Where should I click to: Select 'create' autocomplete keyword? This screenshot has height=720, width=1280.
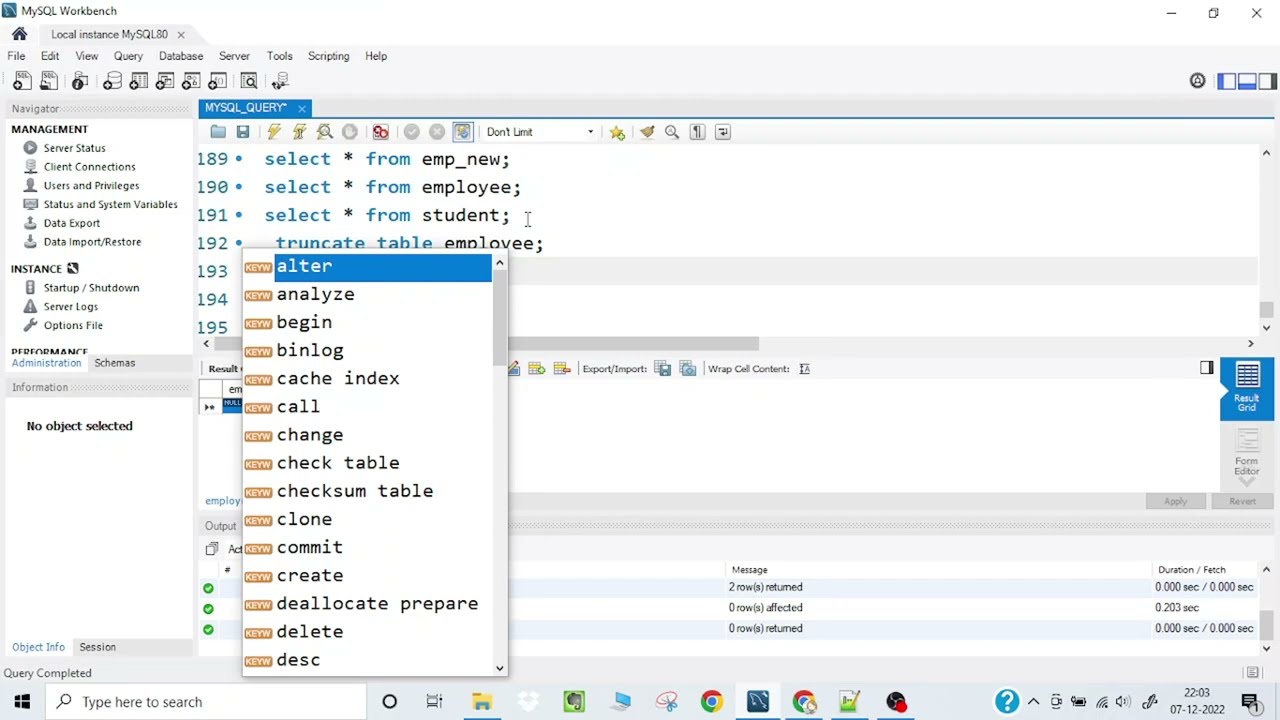367,576
